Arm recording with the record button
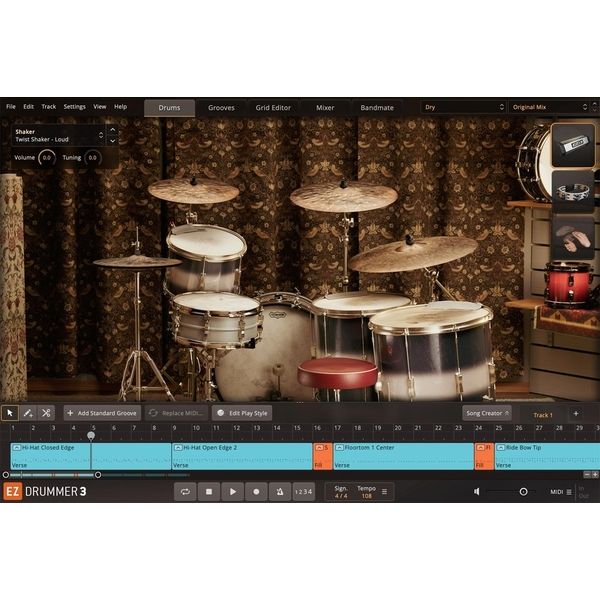The image size is (600, 600). point(256,492)
